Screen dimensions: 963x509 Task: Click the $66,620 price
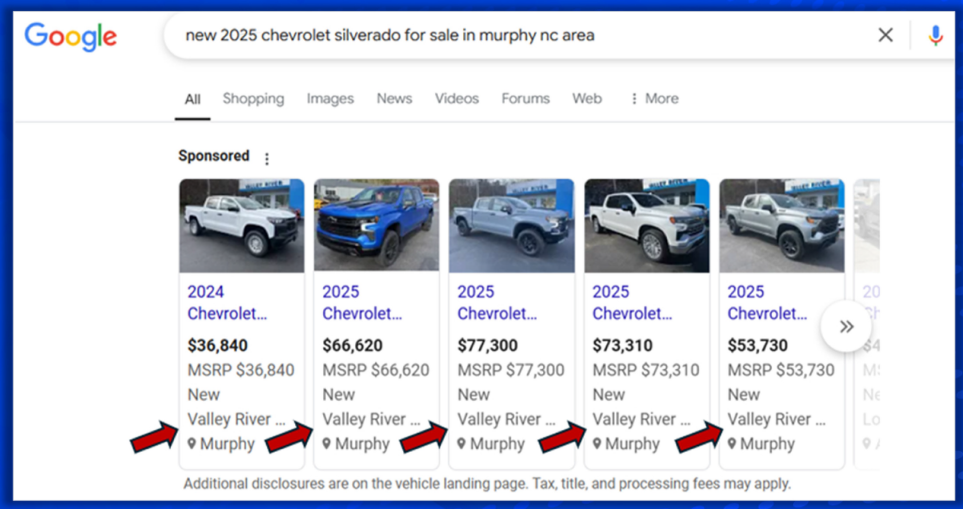[353, 346]
